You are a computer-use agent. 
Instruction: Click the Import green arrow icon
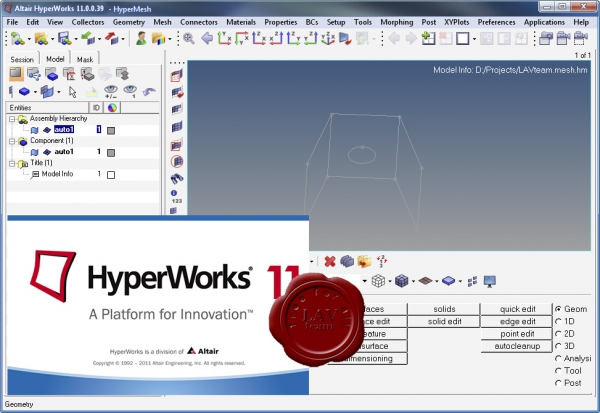tap(88, 39)
